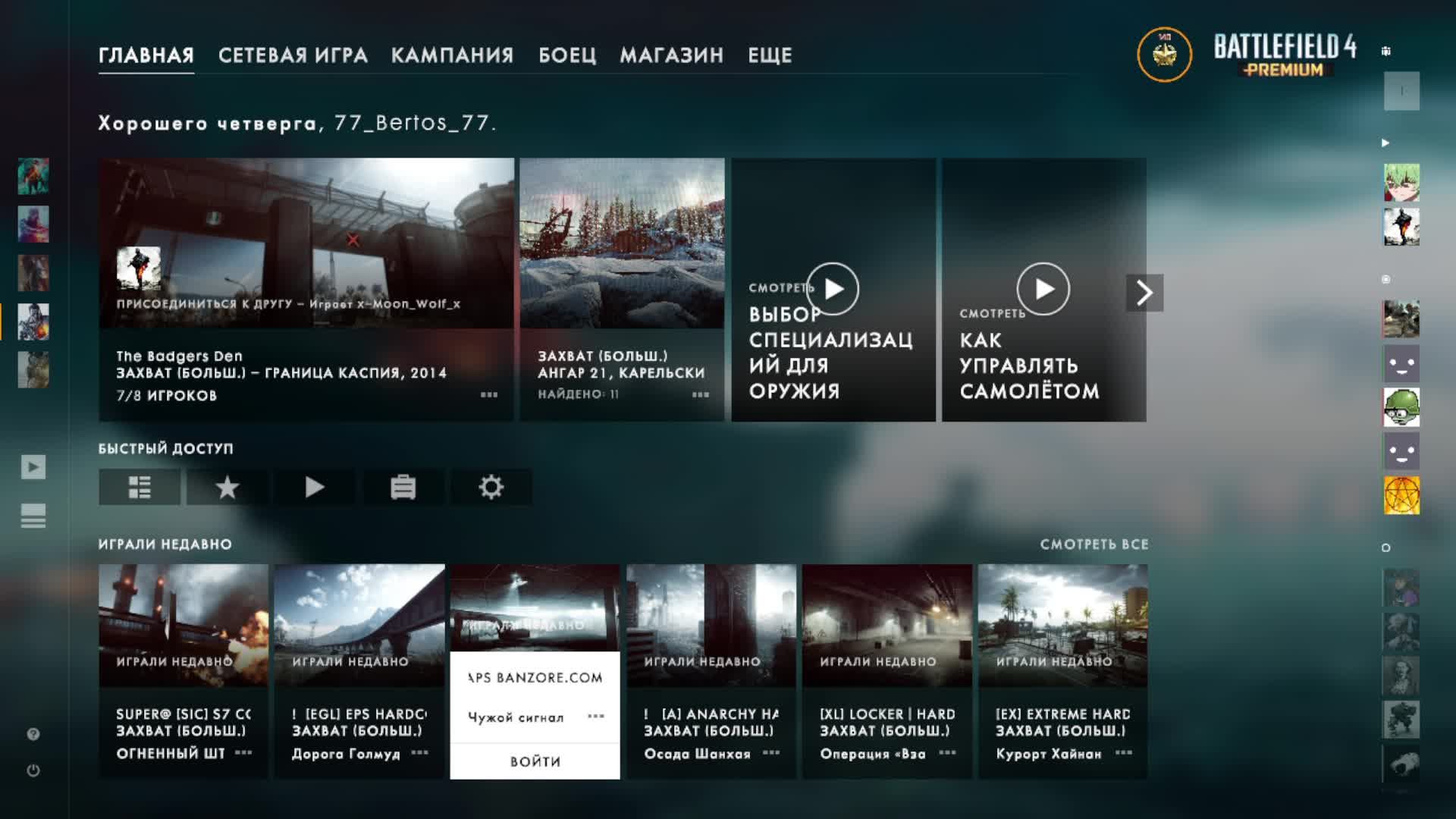Click the power quit icon in sidebar
1456x819 pixels.
(x=33, y=770)
